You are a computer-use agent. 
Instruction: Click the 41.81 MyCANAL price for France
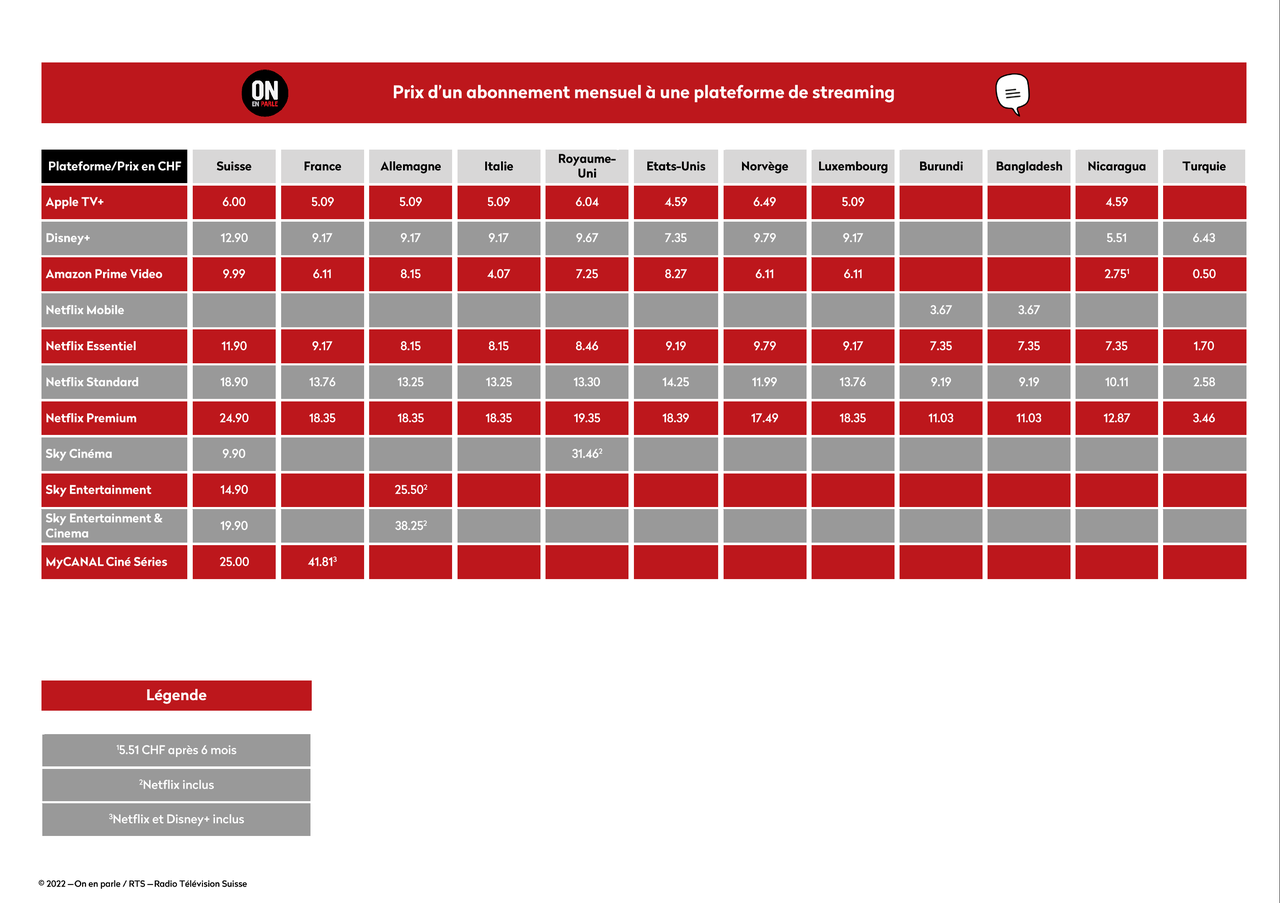click(321, 561)
